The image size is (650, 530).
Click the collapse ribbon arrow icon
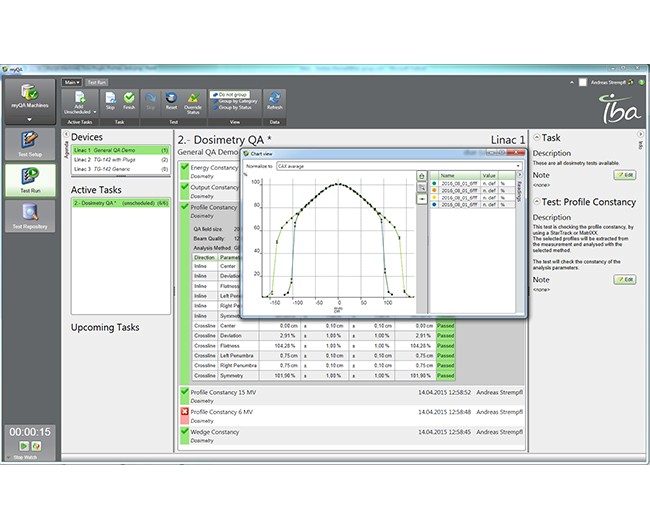572,82
